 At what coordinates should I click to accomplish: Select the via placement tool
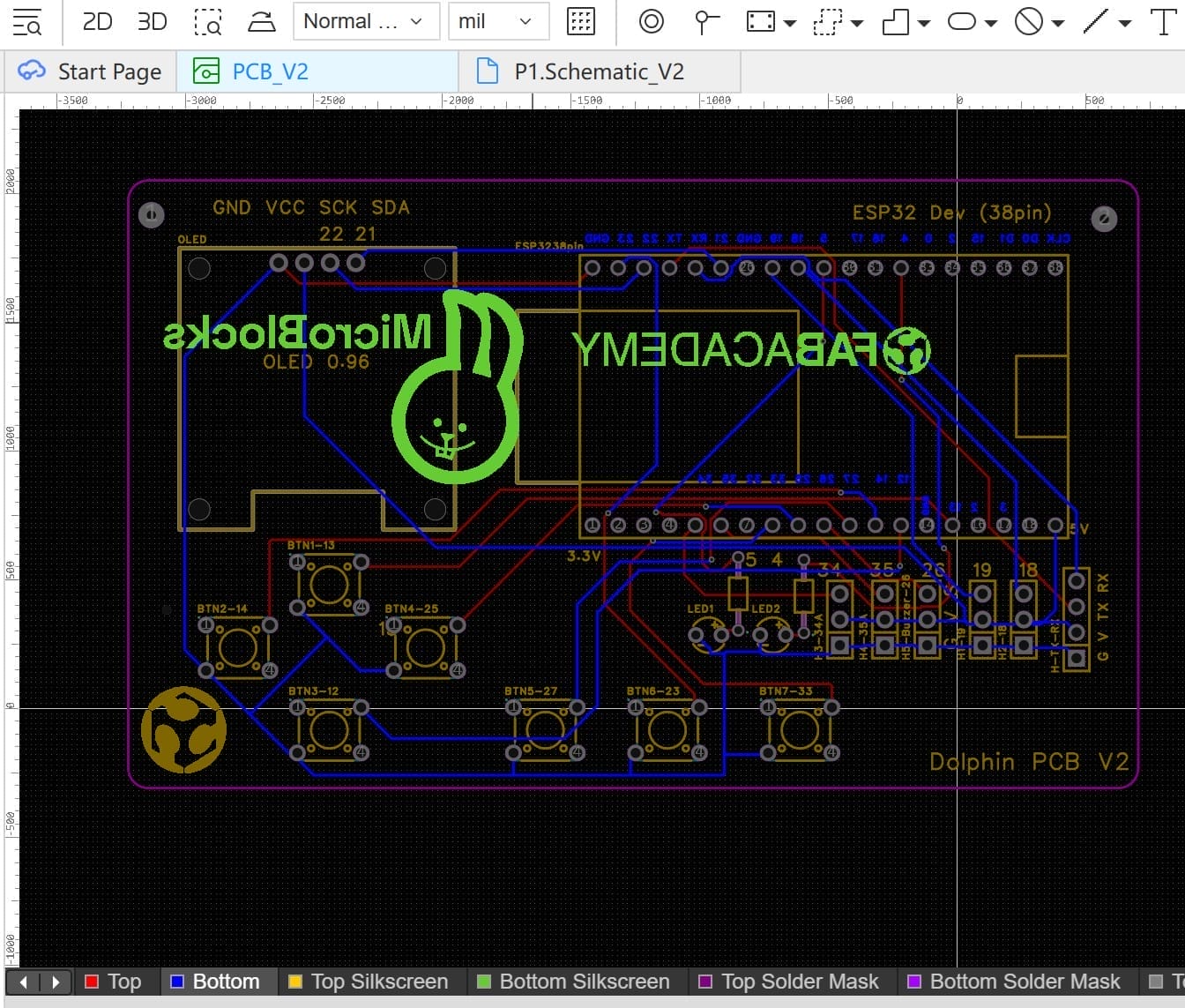pyautogui.click(x=652, y=21)
